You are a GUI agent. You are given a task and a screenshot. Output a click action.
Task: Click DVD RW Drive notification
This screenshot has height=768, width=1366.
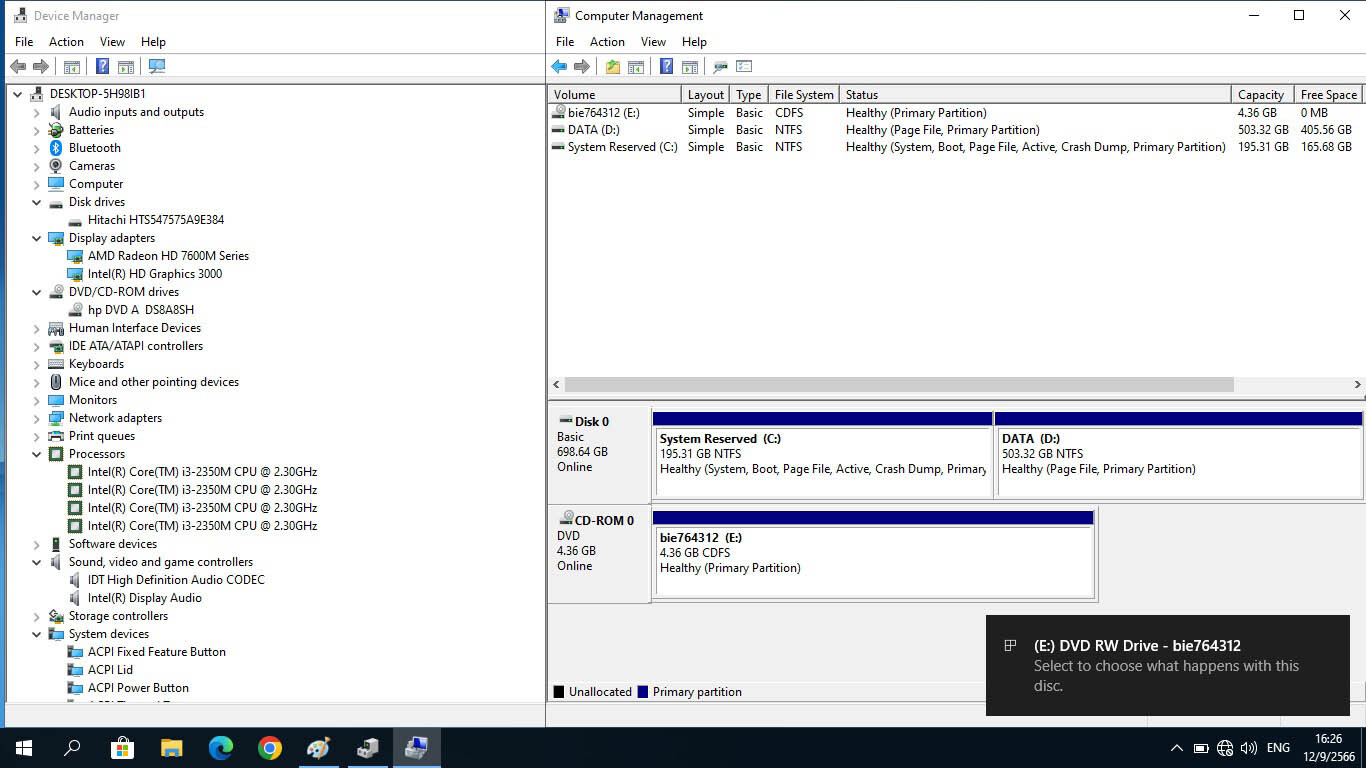coord(1168,665)
